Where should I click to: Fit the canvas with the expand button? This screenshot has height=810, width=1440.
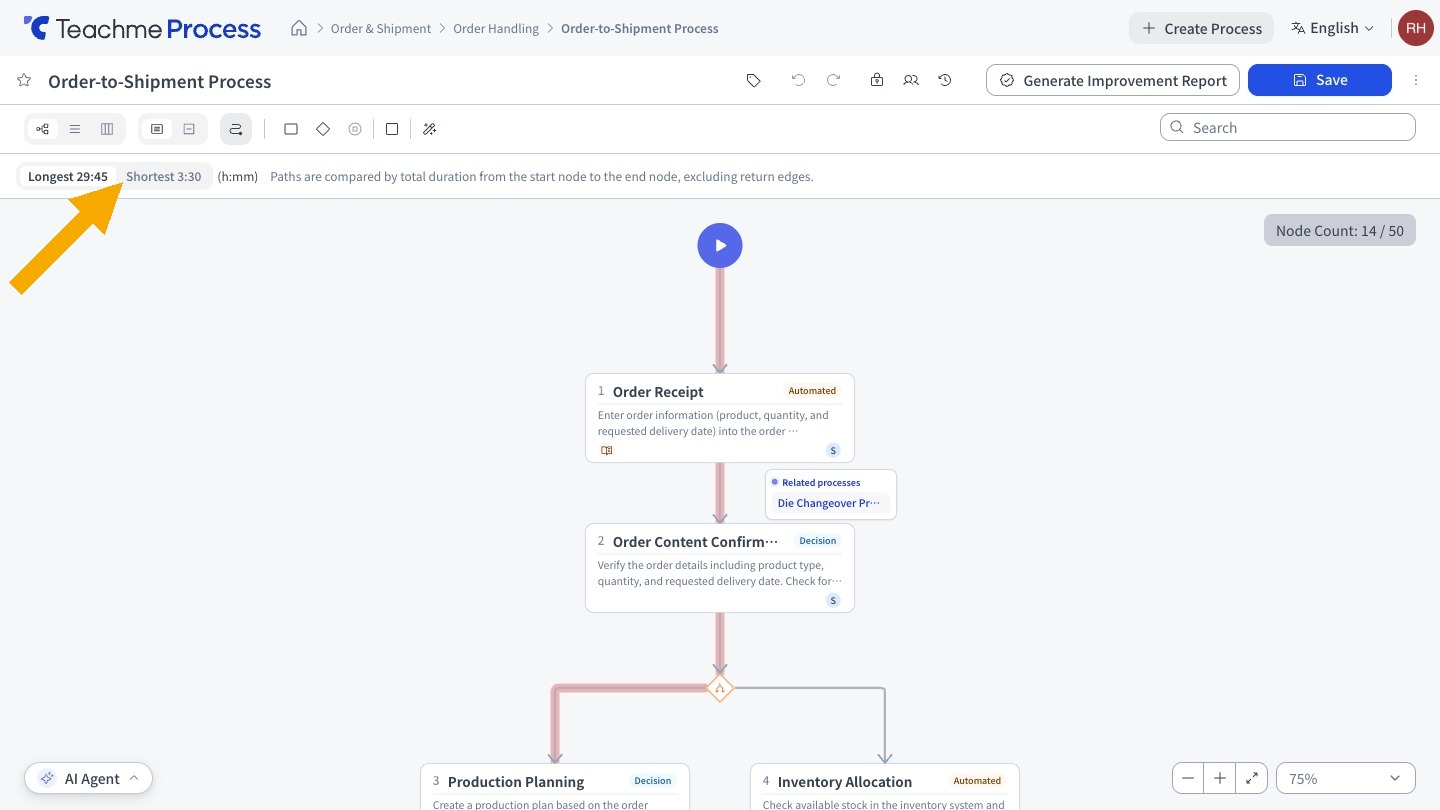click(x=1252, y=778)
